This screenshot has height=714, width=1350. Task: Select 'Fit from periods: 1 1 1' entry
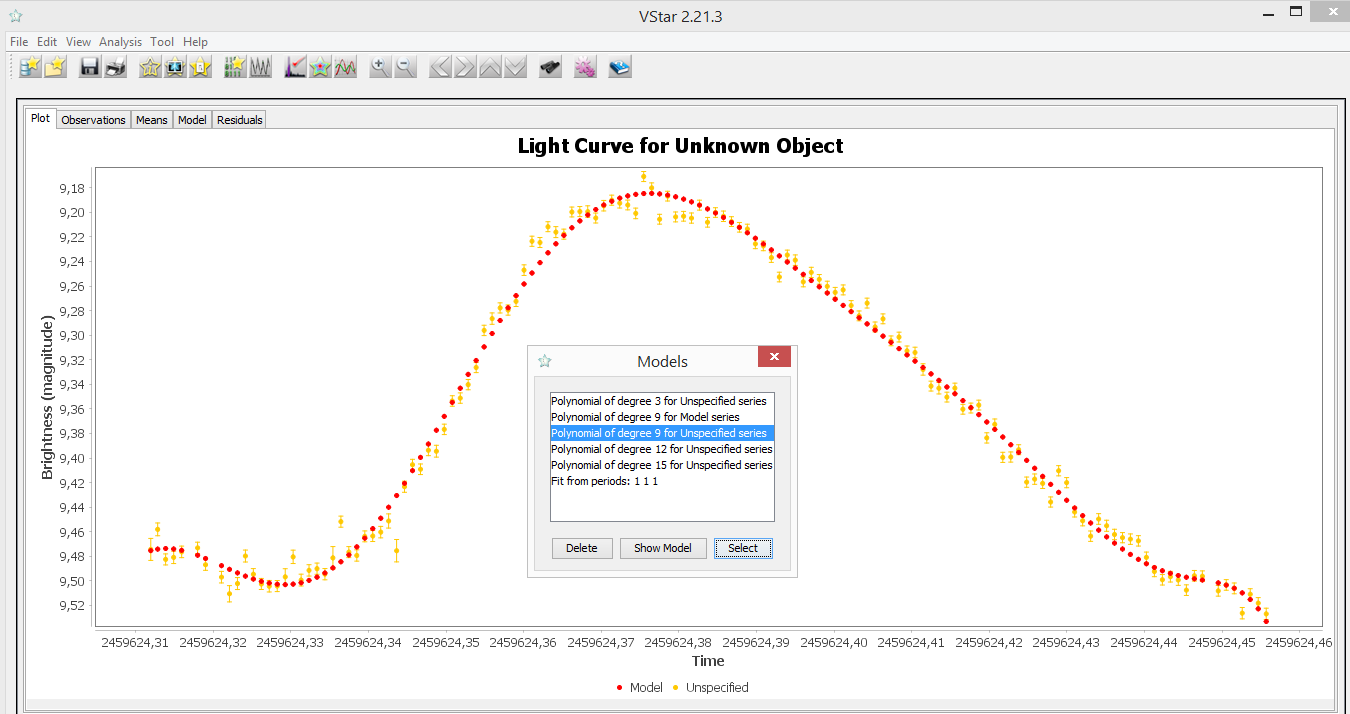662,481
